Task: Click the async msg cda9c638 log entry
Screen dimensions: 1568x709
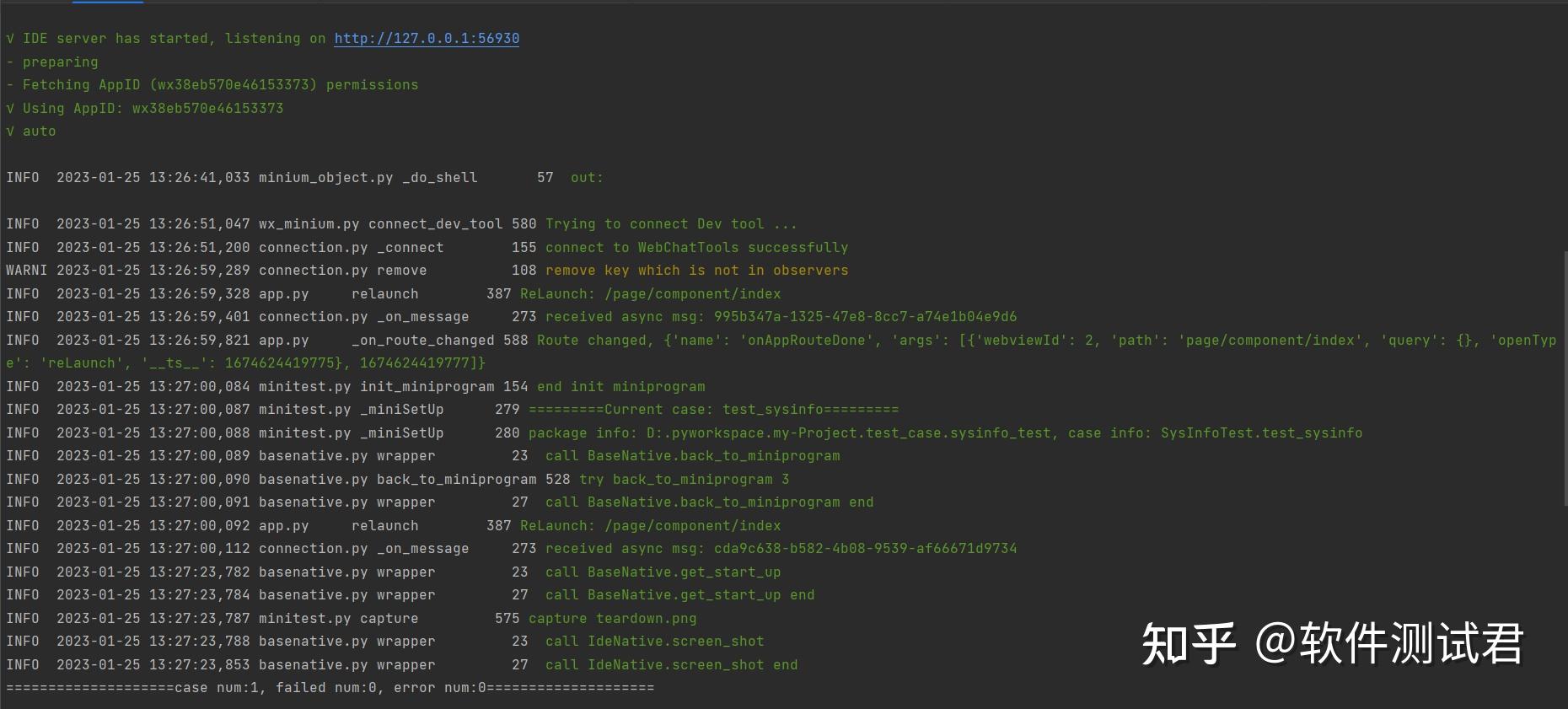Action: [781, 549]
